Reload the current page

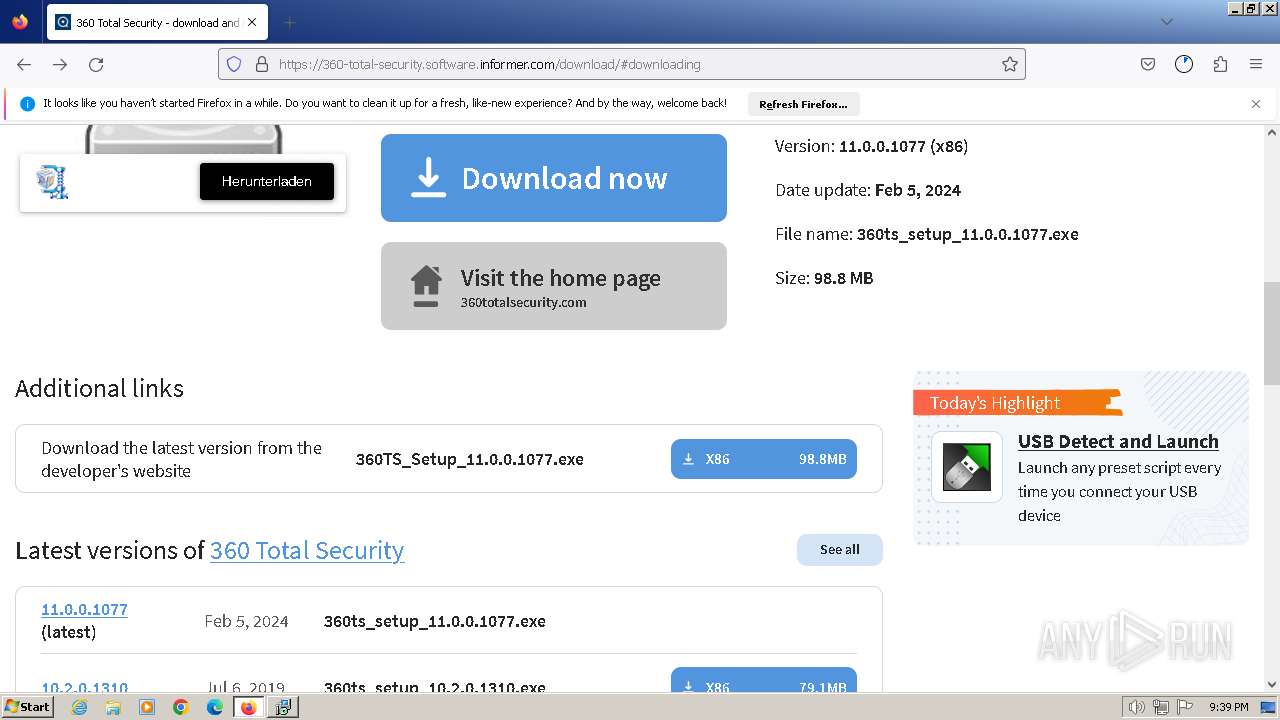96,64
